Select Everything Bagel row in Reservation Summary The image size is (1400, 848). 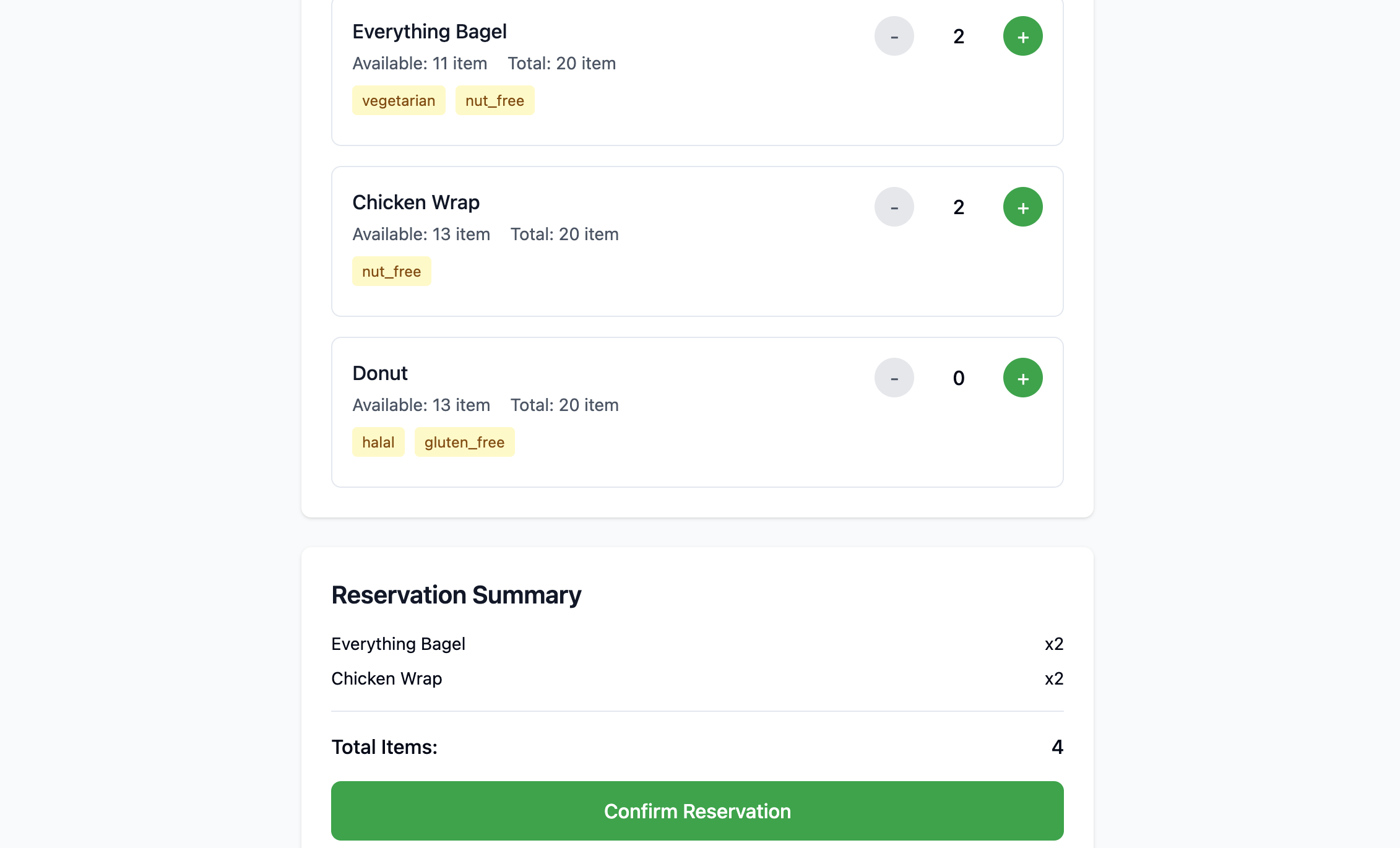pos(399,644)
